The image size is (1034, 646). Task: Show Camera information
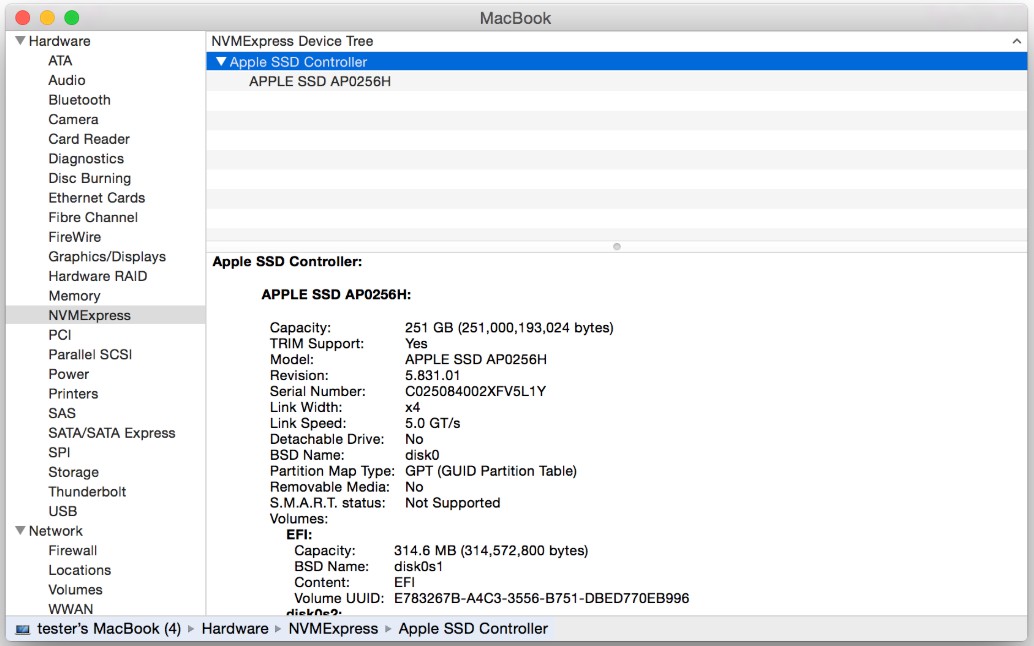point(73,119)
